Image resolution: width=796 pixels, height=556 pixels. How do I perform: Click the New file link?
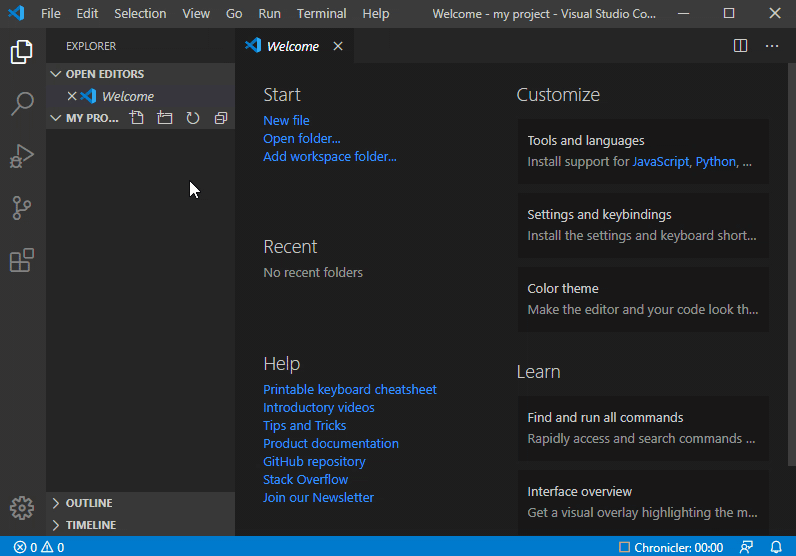click(286, 120)
